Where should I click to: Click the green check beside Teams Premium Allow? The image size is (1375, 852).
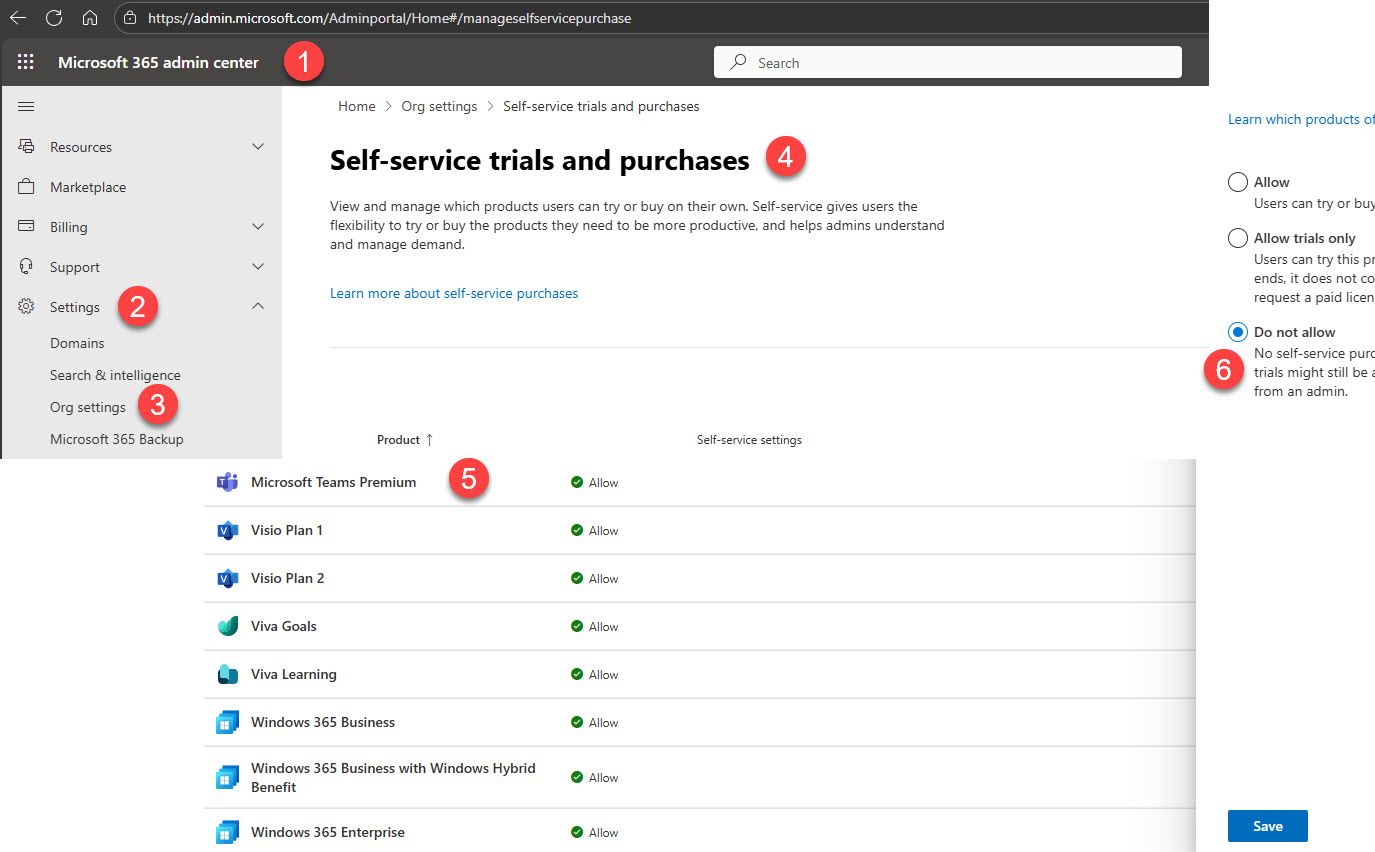[x=577, y=482]
